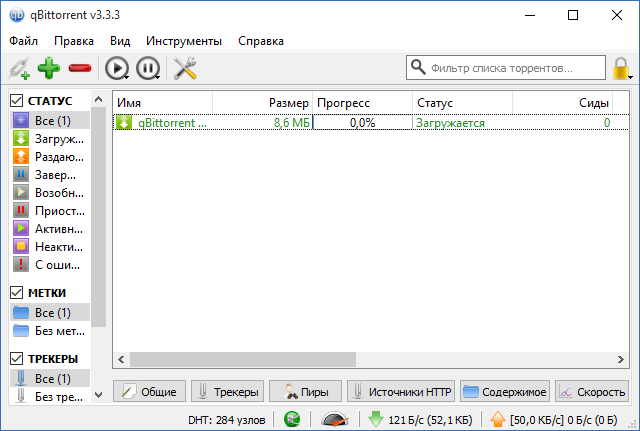Select the Завер... completed status filter

click(50, 175)
